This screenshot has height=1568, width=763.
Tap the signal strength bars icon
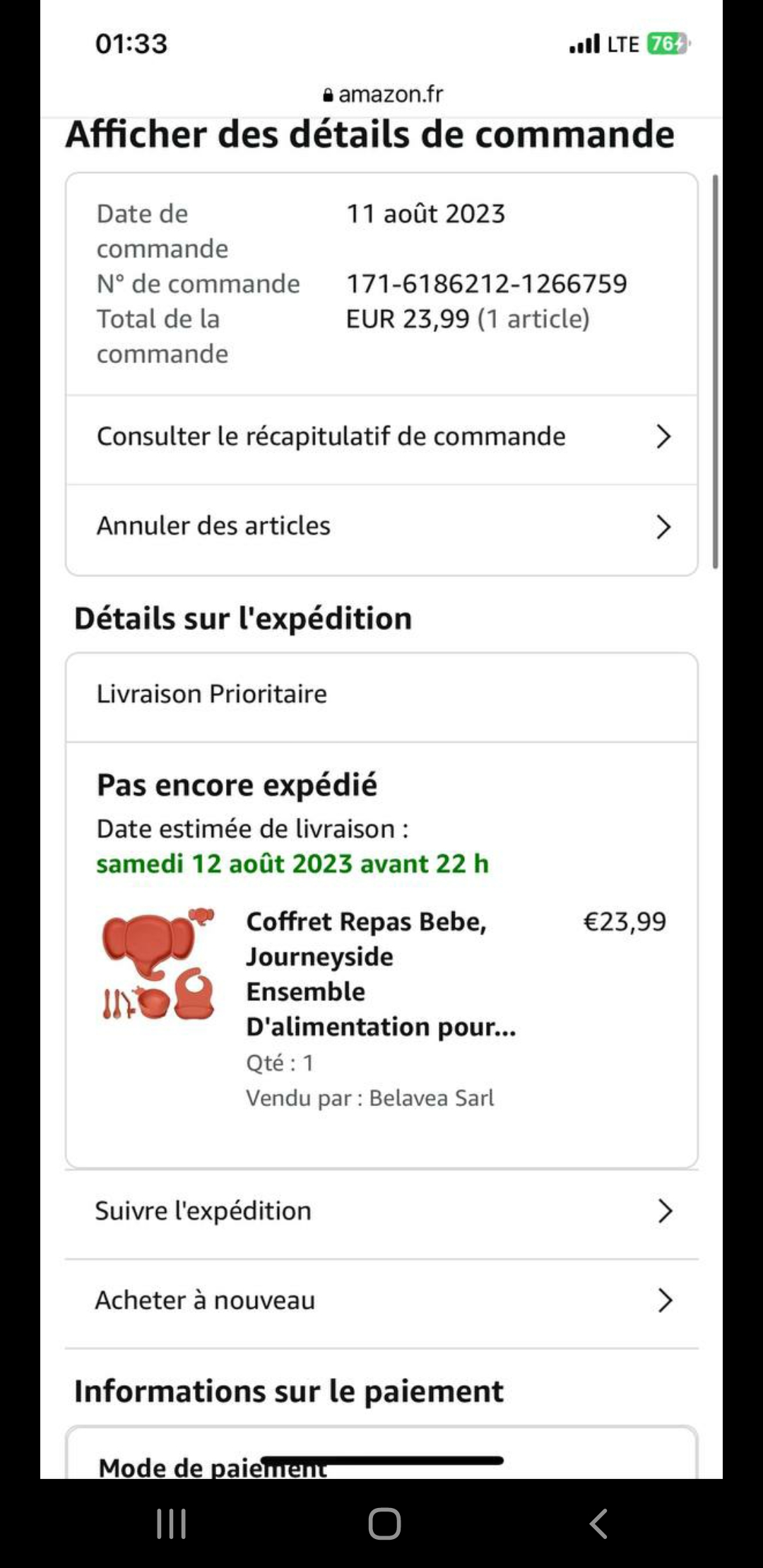(584, 44)
